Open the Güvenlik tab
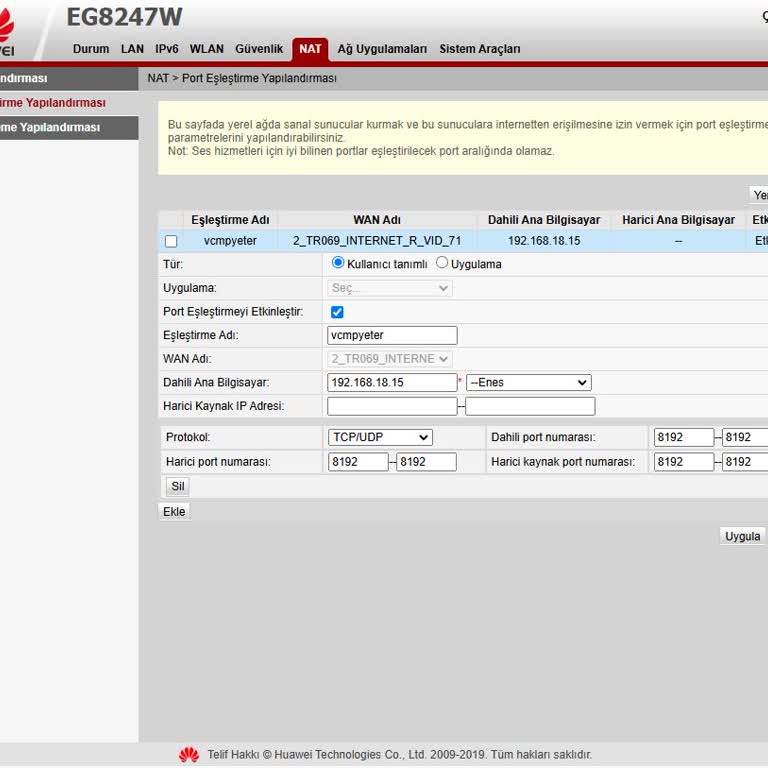Screen dimensions: 768x768 click(259, 49)
